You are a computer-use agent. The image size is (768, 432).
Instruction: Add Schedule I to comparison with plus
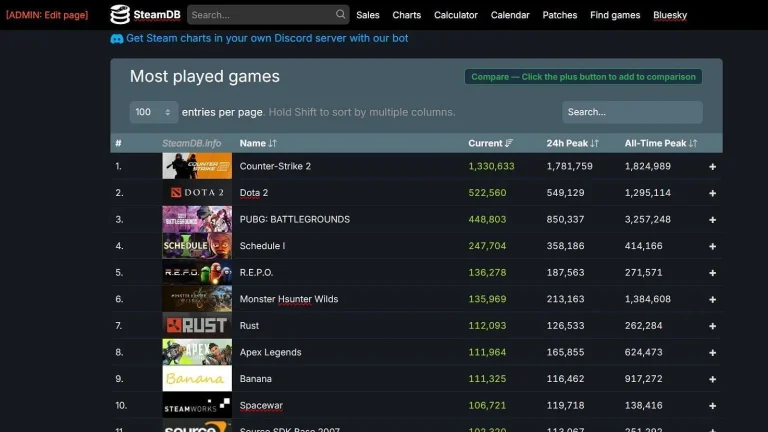(712, 246)
